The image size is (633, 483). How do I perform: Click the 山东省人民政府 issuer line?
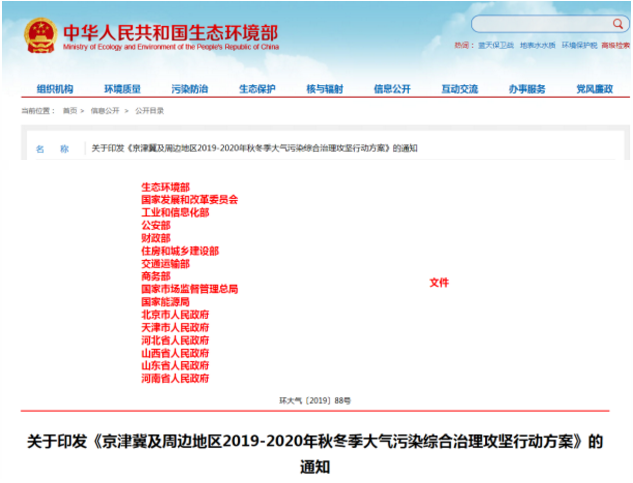[x=175, y=365]
